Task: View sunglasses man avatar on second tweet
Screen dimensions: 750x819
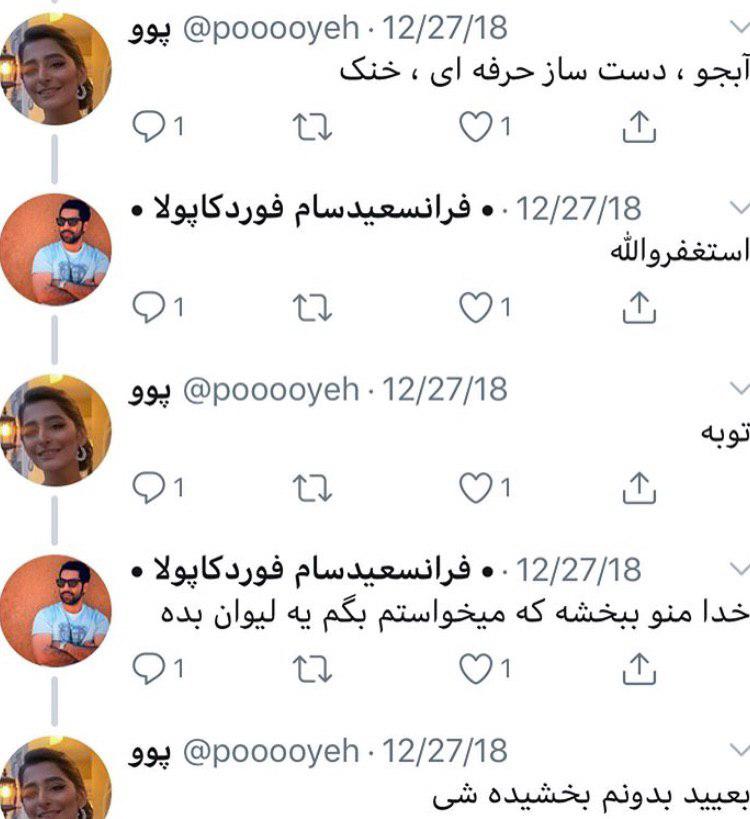Action: coord(55,249)
